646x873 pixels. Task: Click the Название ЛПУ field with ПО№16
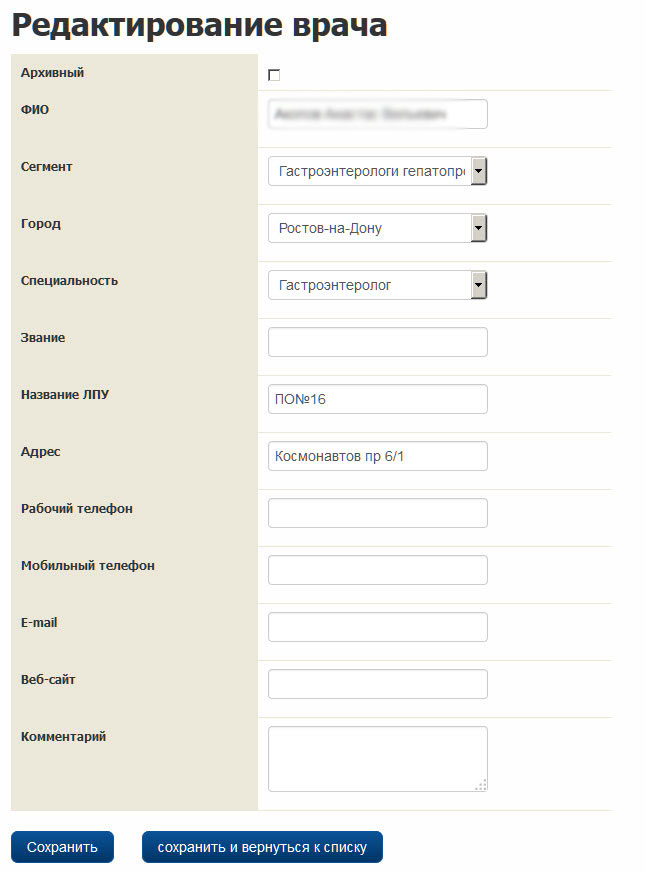377,399
